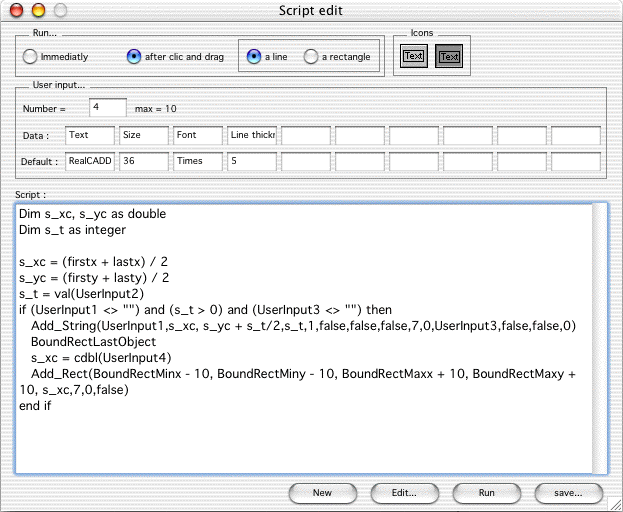
Task: Click the Default field with Times
Action: click(x=198, y=162)
